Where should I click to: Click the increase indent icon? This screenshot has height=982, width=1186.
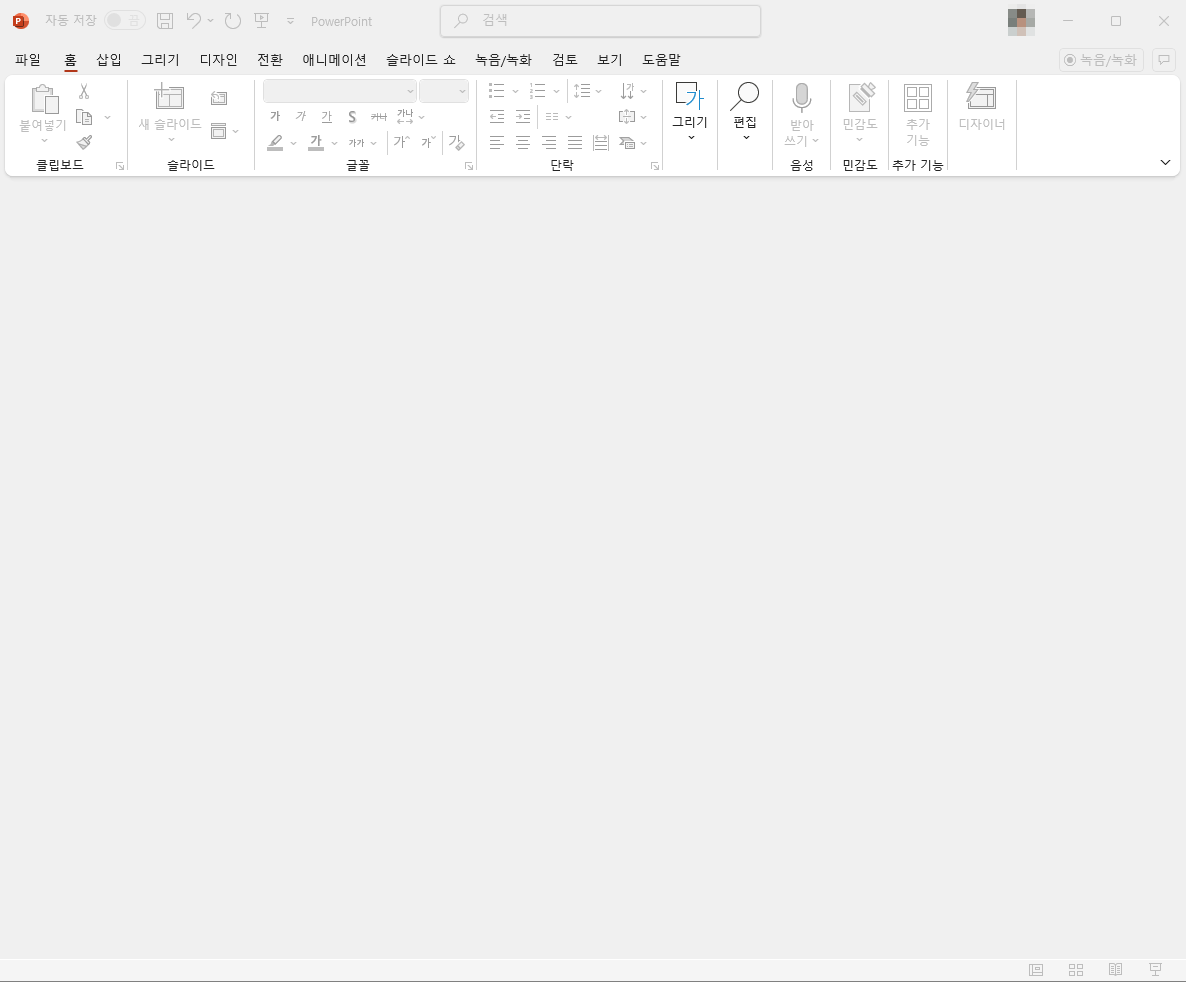click(x=523, y=117)
